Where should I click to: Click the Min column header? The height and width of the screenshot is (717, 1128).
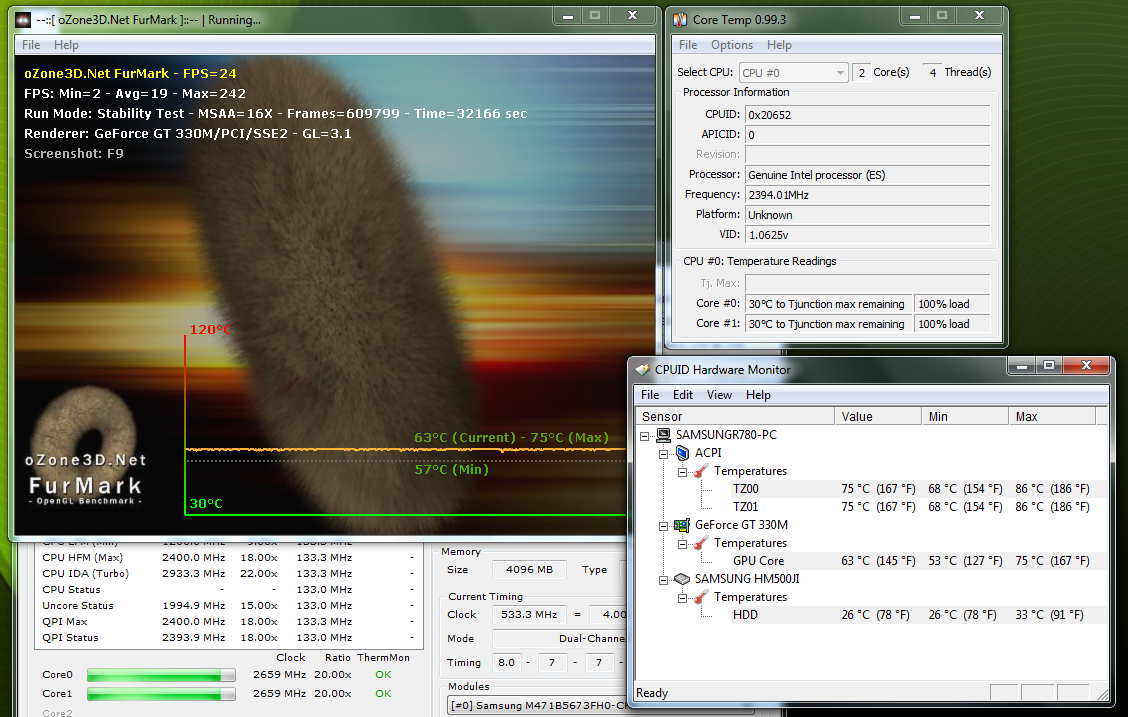point(965,416)
